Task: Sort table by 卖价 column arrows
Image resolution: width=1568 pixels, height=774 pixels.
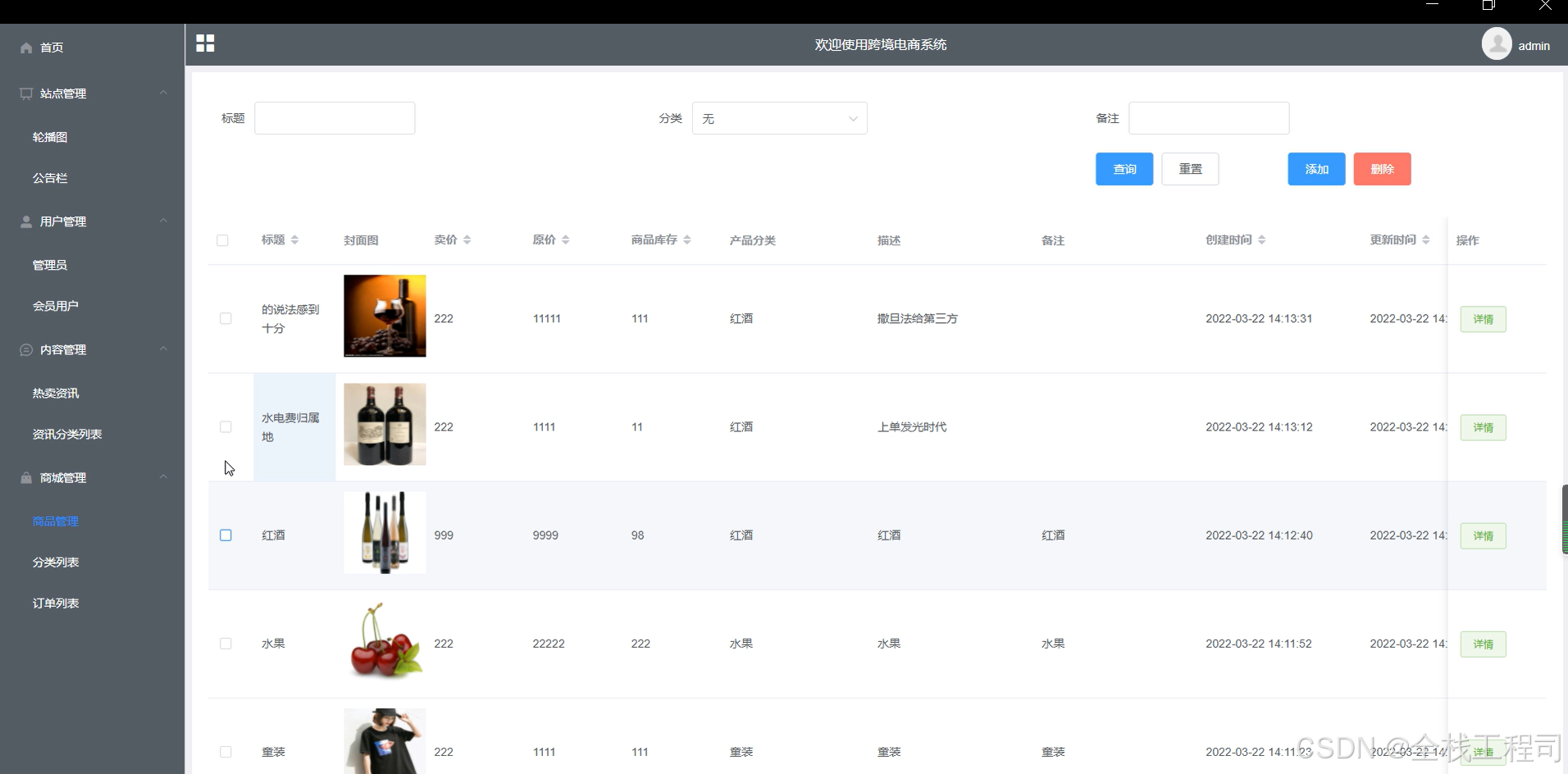Action: (467, 239)
